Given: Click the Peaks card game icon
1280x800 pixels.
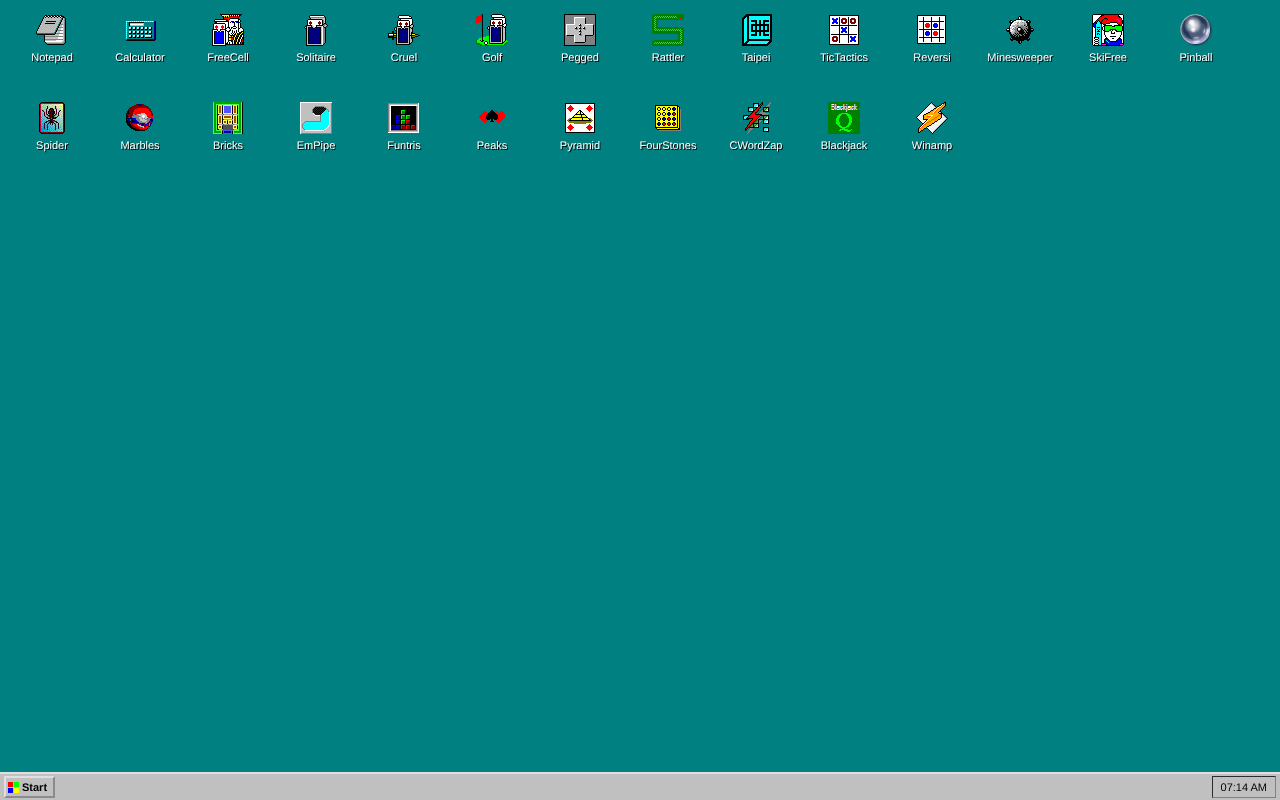Looking at the screenshot, I should click(492, 118).
